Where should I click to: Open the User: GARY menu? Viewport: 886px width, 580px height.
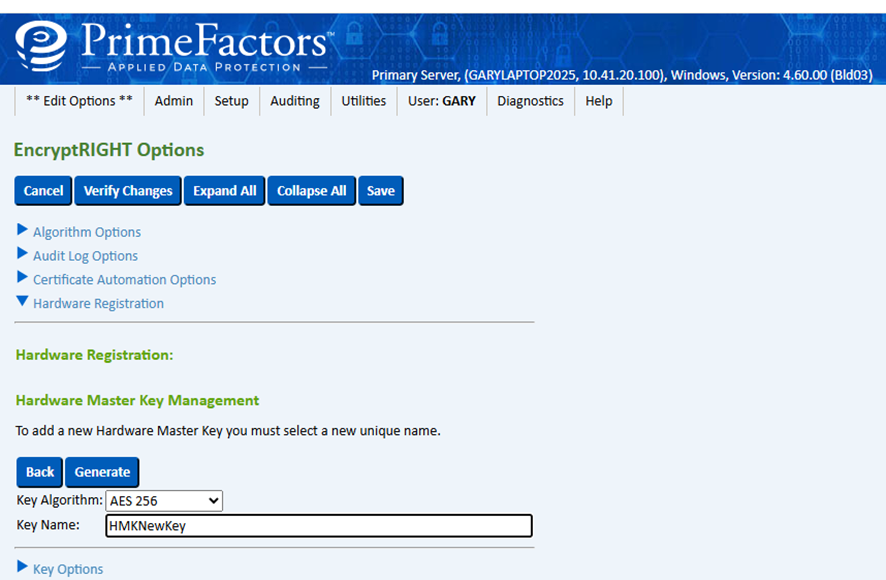point(441,101)
